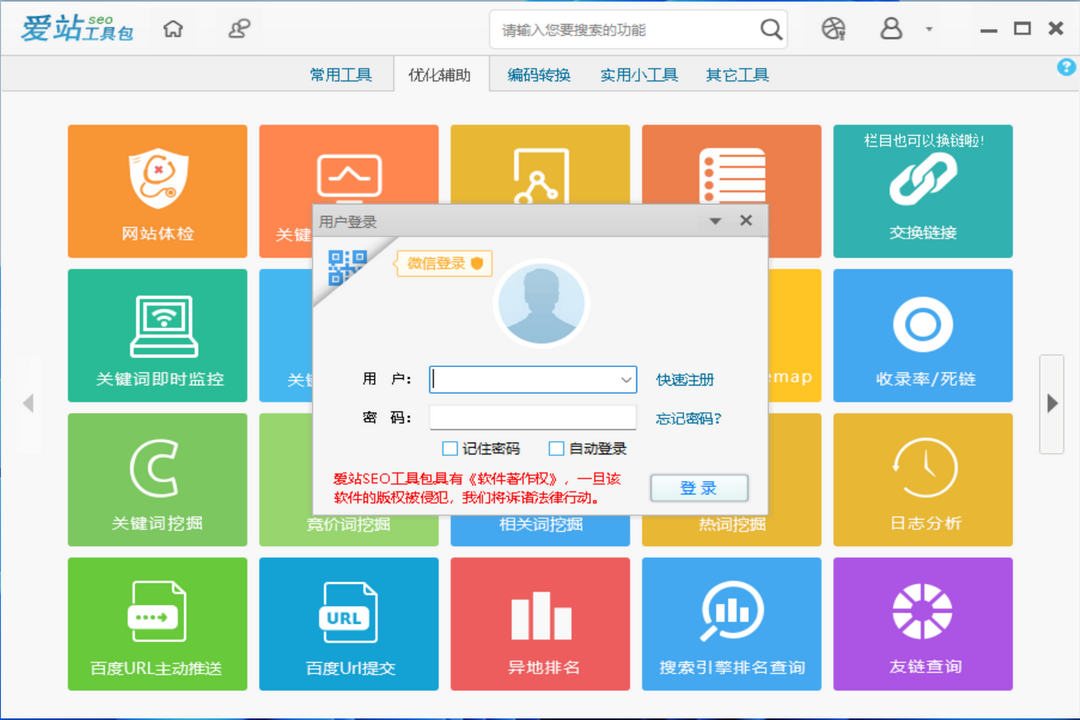Select the 异地排名 remote ranking tool
The width and height of the screenshot is (1080, 720).
(x=539, y=624)
